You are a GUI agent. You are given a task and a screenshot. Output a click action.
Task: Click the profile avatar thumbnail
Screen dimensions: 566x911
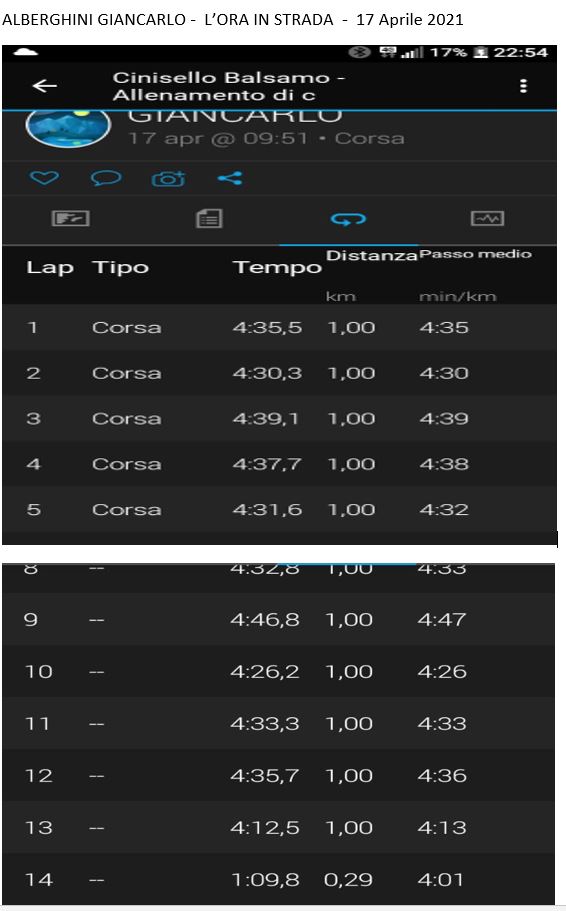pos(68,127)
